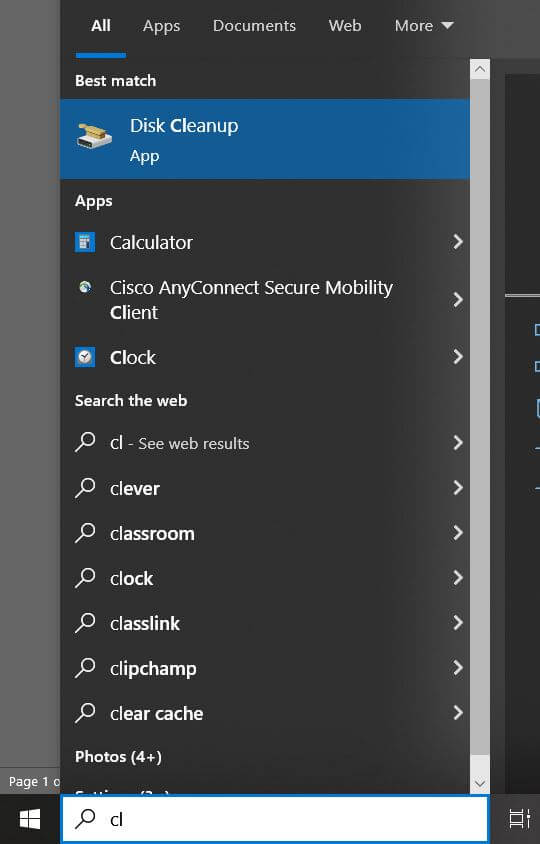Switch to the Web search tab

pyautogui.click(x=345, y=26)
